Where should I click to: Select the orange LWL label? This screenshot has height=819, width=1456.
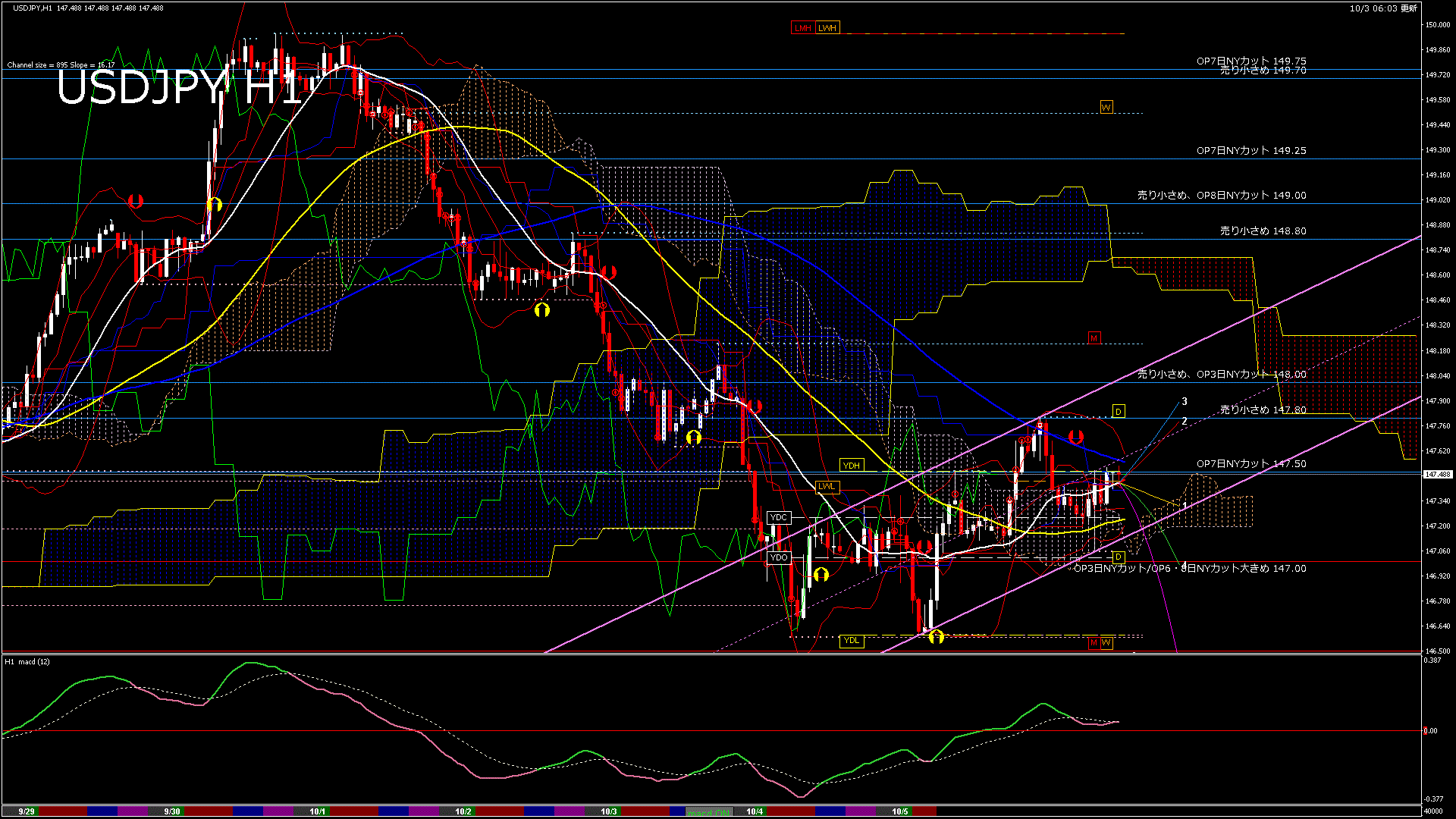coord(827,486)
